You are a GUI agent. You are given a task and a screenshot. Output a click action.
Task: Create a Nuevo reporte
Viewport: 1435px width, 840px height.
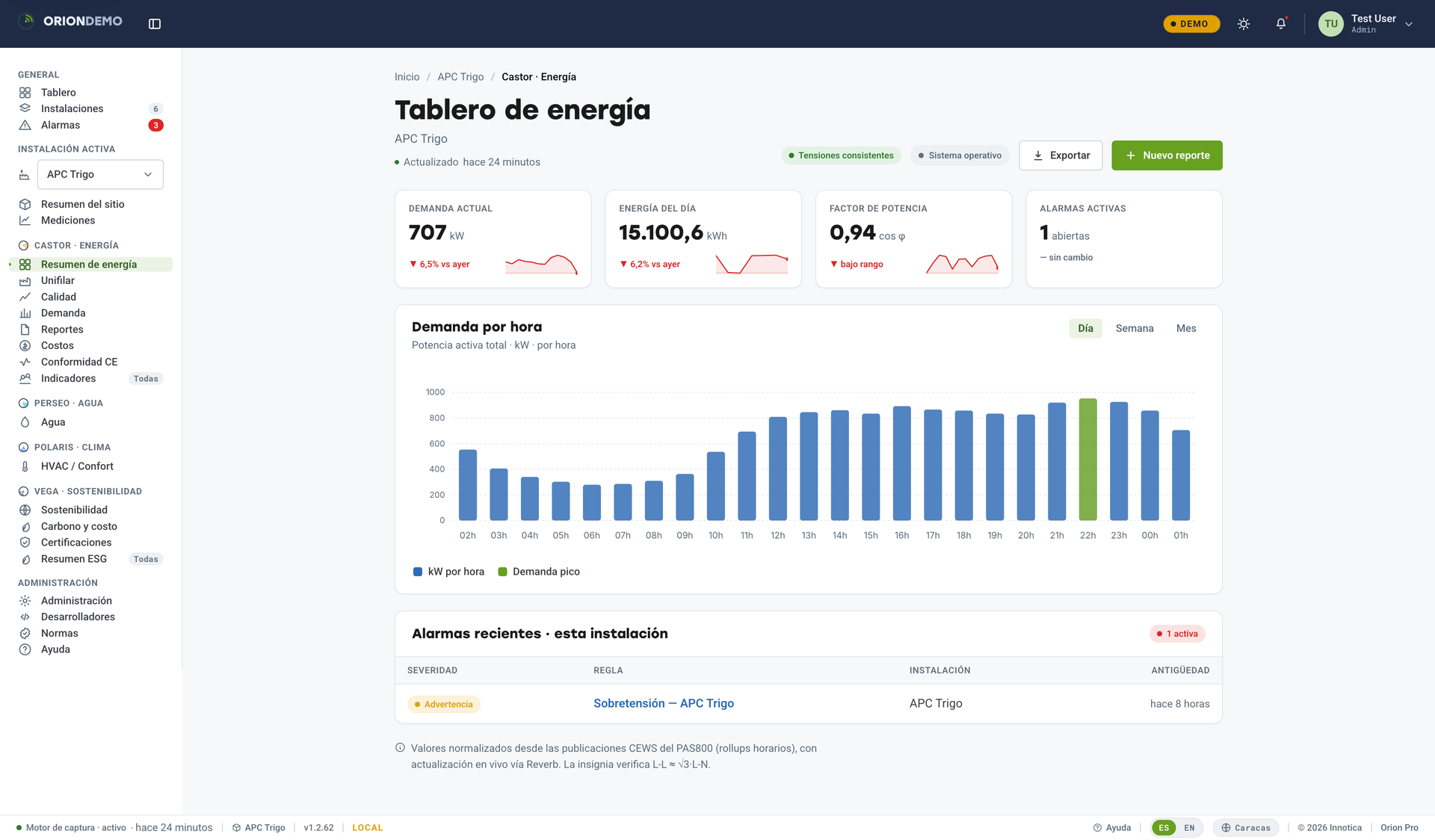[x=1167, y=155]
